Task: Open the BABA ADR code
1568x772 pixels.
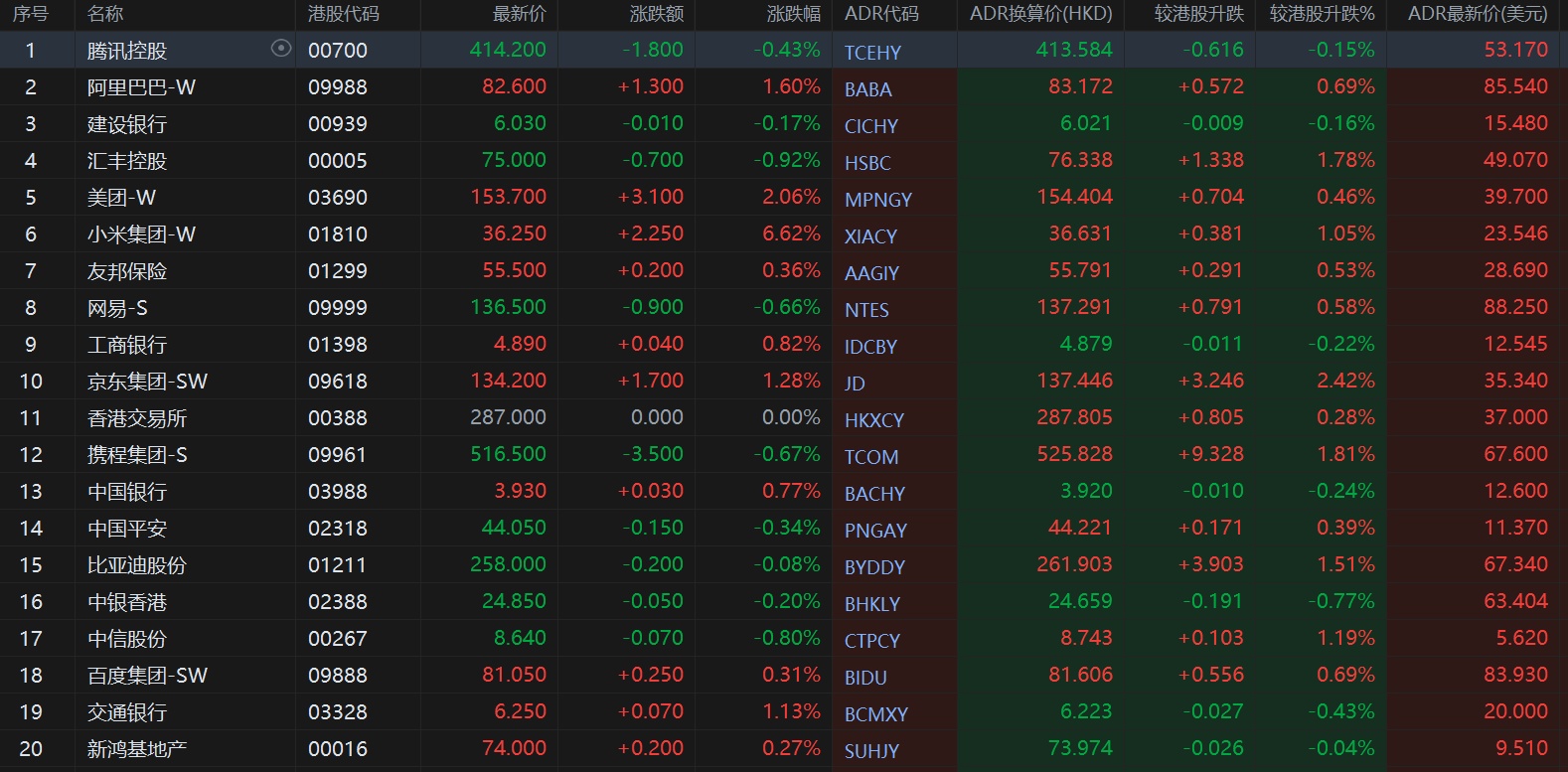Action: (x=867, y=89)
